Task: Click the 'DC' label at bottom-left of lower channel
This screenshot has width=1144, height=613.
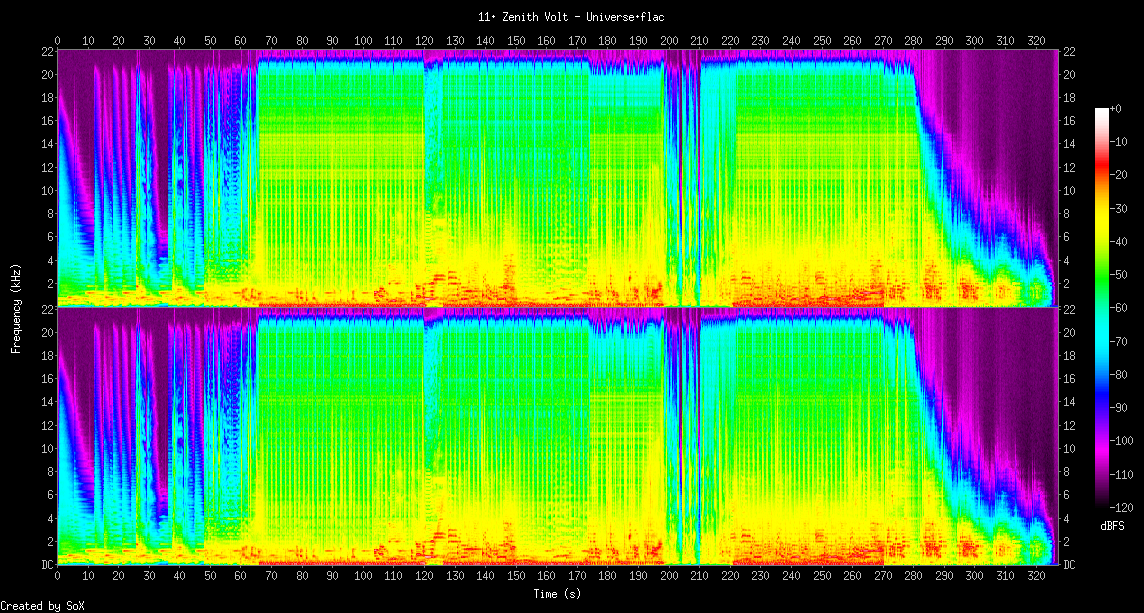Action: [x=46, y=565]
